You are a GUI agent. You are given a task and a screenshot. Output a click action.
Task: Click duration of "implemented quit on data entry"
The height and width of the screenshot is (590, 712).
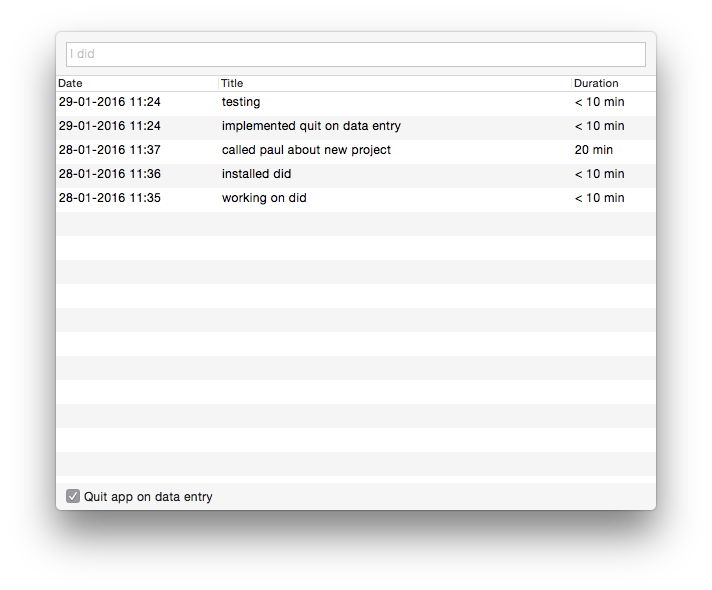[x=599, y=126]
